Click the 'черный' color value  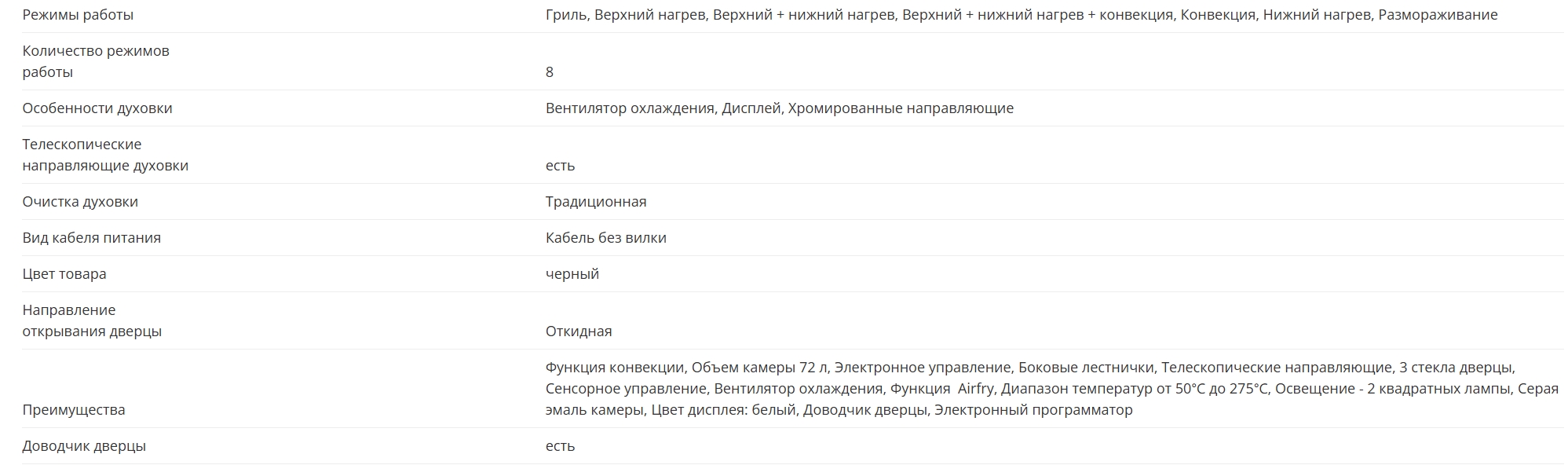point(572,274)
